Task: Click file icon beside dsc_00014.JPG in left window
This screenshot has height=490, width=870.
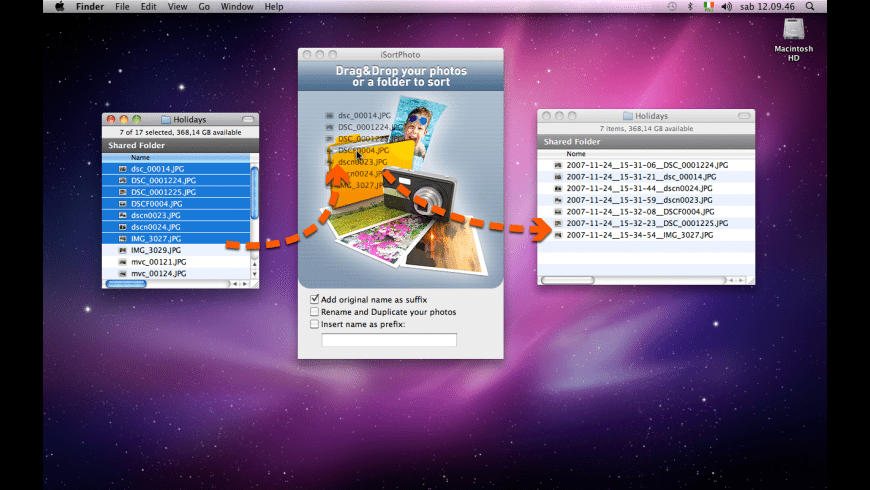Action: (123, 169)
